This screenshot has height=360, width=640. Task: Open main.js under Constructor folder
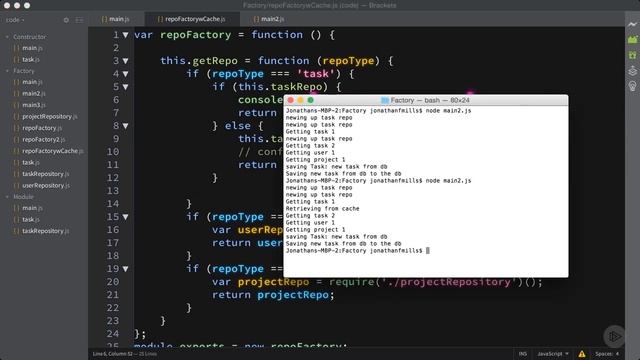32,48
